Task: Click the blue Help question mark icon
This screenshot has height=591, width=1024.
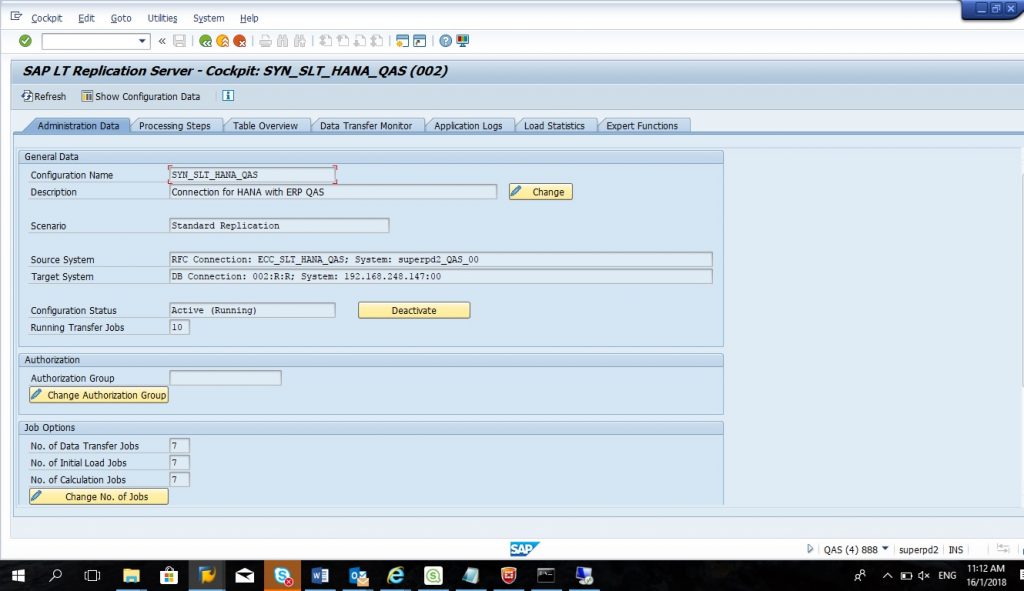Action: coord(445,41)
